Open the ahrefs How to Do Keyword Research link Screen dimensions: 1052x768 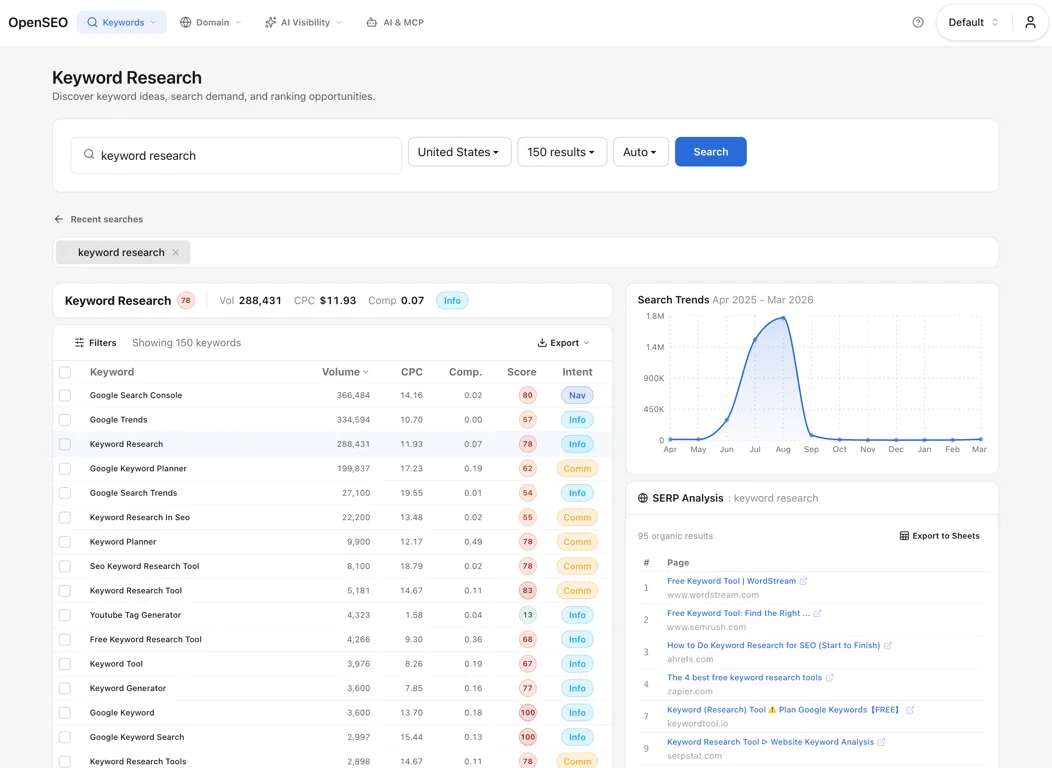pyautogui.click(x=773, y=645)
